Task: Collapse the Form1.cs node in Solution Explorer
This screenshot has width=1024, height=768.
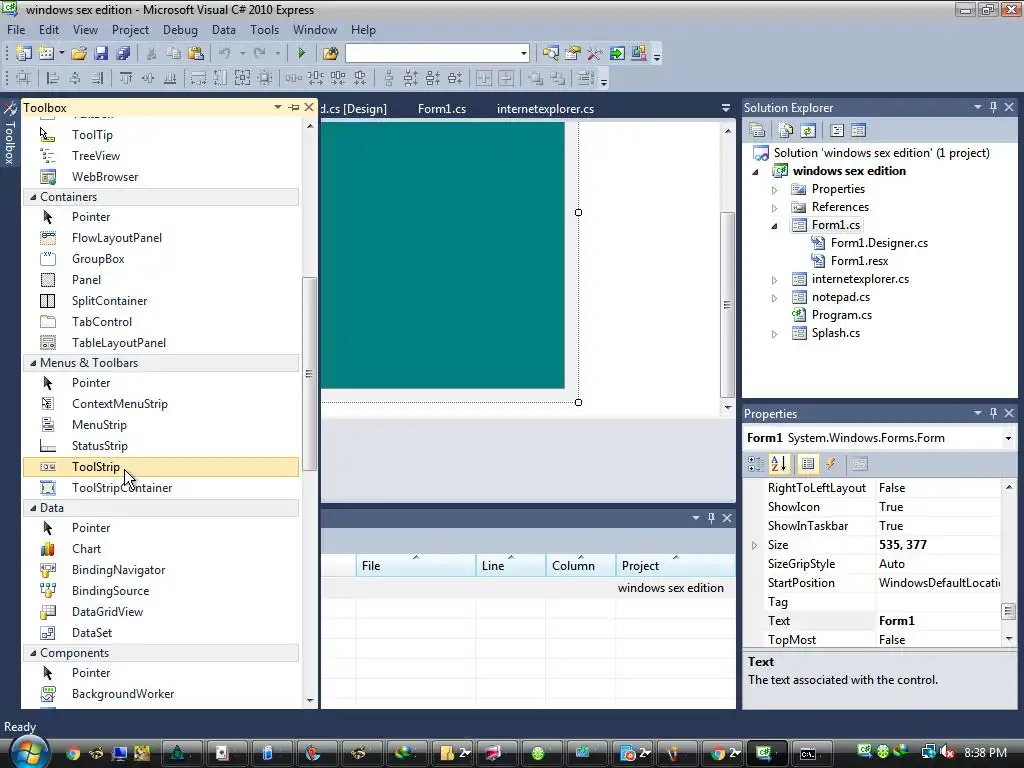Action: pos(775,226)
